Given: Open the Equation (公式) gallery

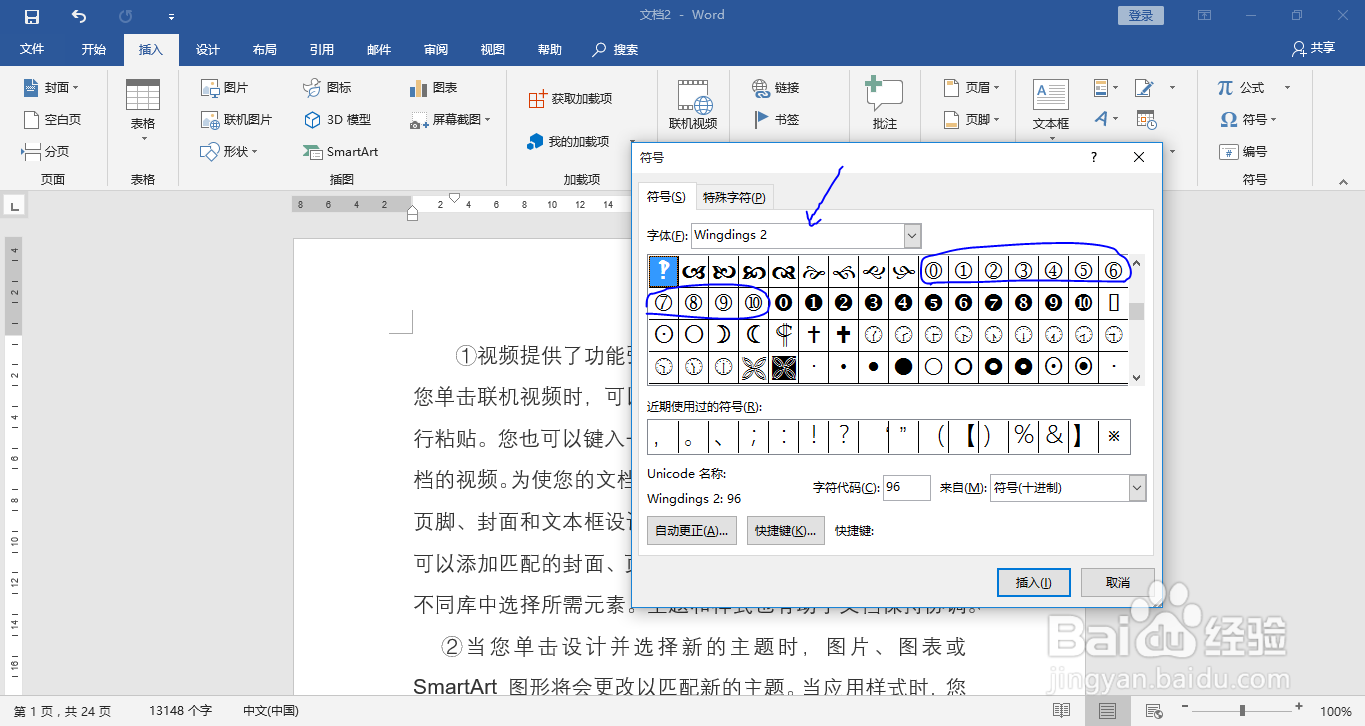Looking at the screenshot, I should click(x=1254, y=88).
